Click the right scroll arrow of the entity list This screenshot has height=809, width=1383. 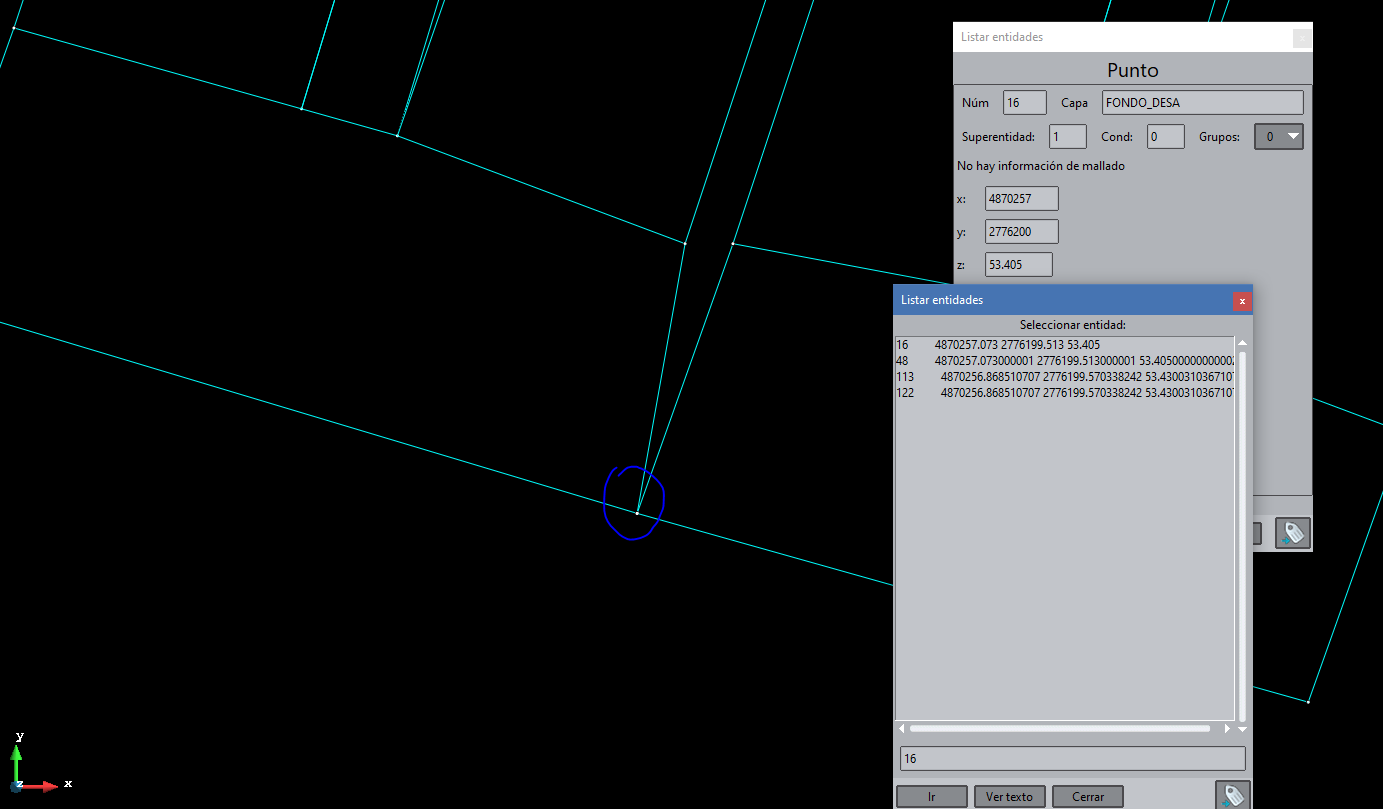pos(1229,729)
